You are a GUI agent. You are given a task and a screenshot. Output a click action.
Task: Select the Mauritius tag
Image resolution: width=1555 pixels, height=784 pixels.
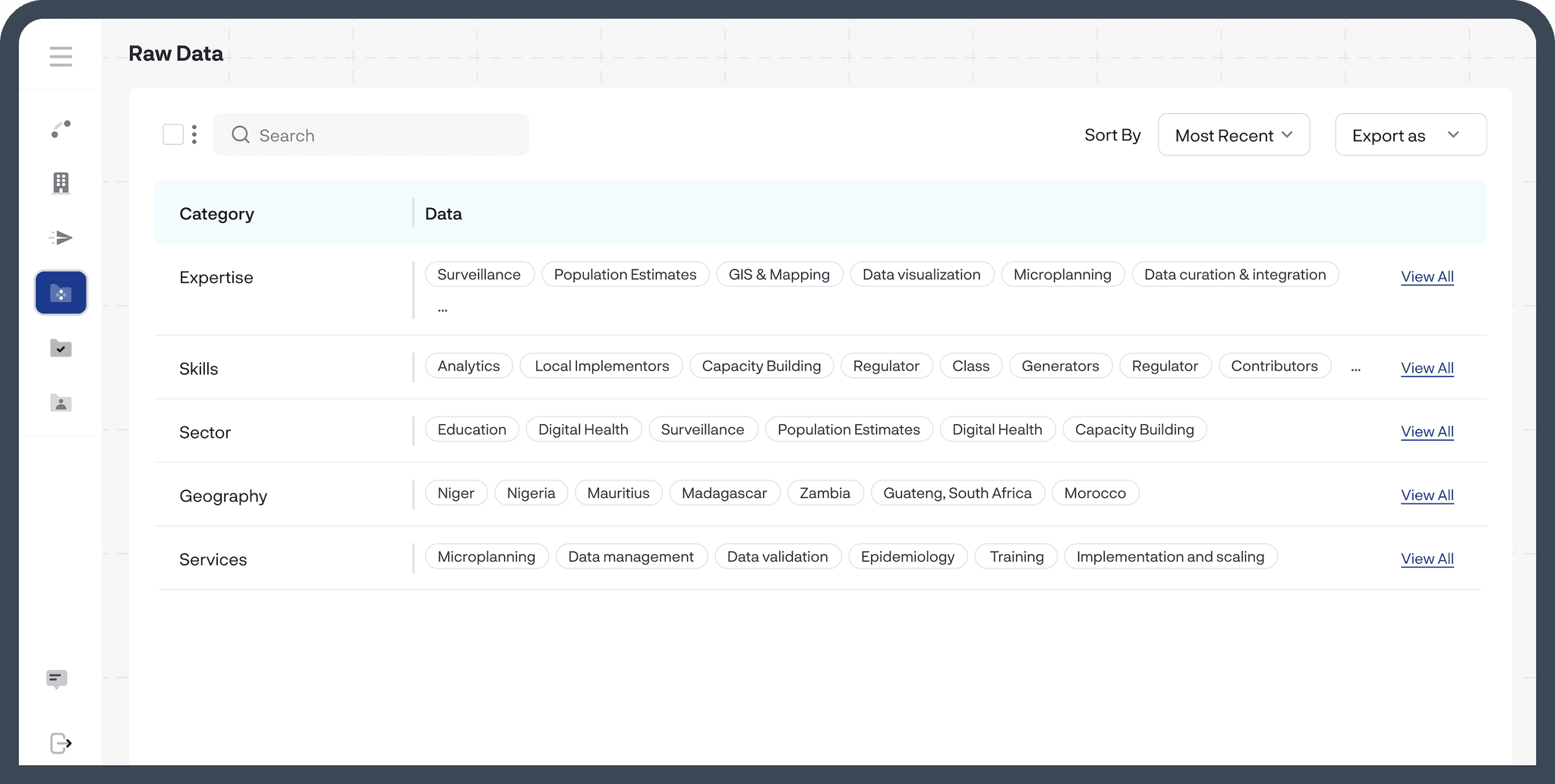tap(618, 493)
